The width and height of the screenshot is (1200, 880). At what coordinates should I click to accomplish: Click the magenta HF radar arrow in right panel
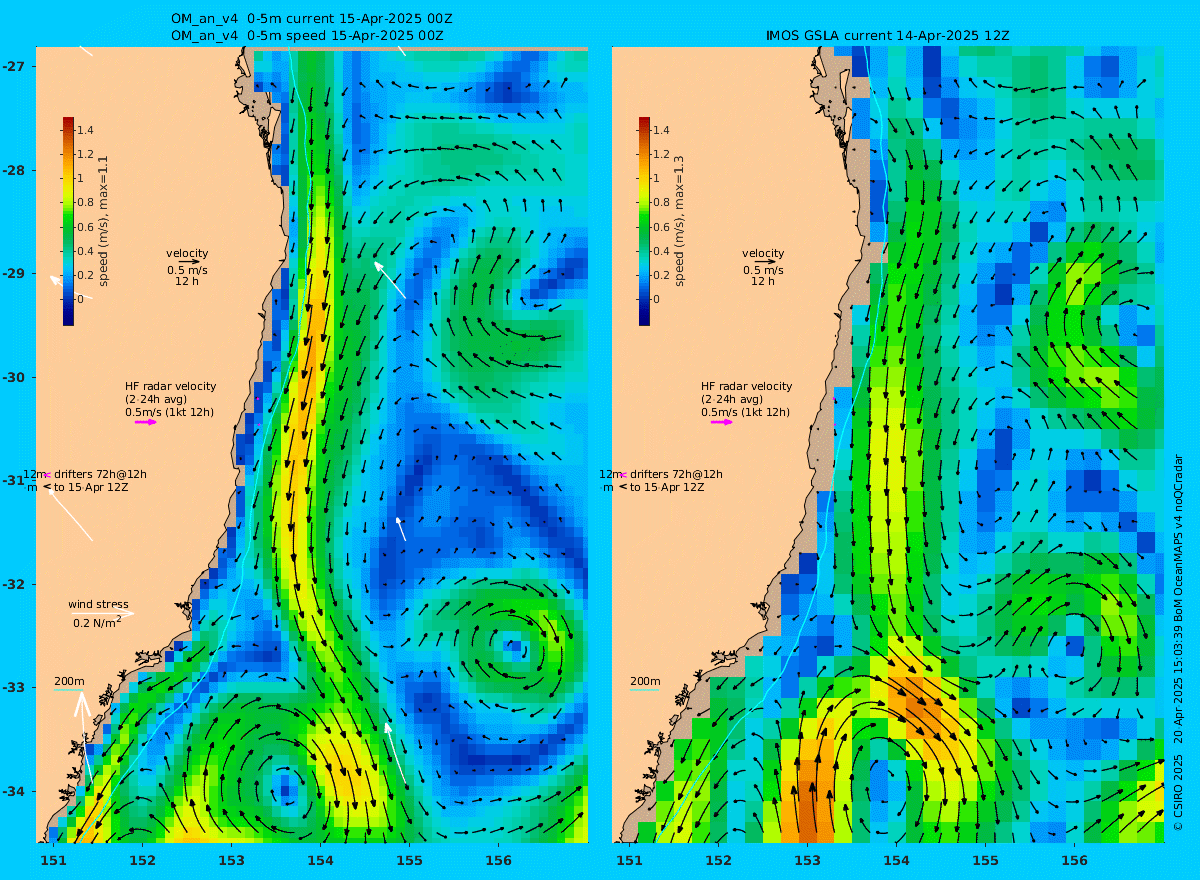722,422
